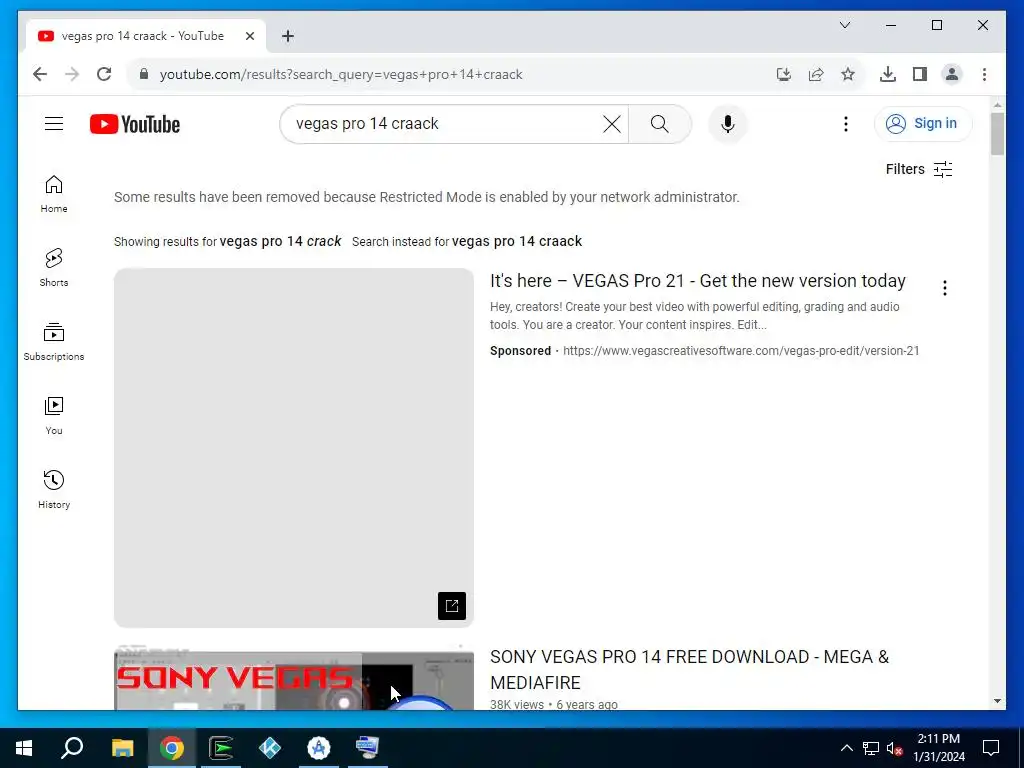Share this page icon in address bar

coord(816,74)
